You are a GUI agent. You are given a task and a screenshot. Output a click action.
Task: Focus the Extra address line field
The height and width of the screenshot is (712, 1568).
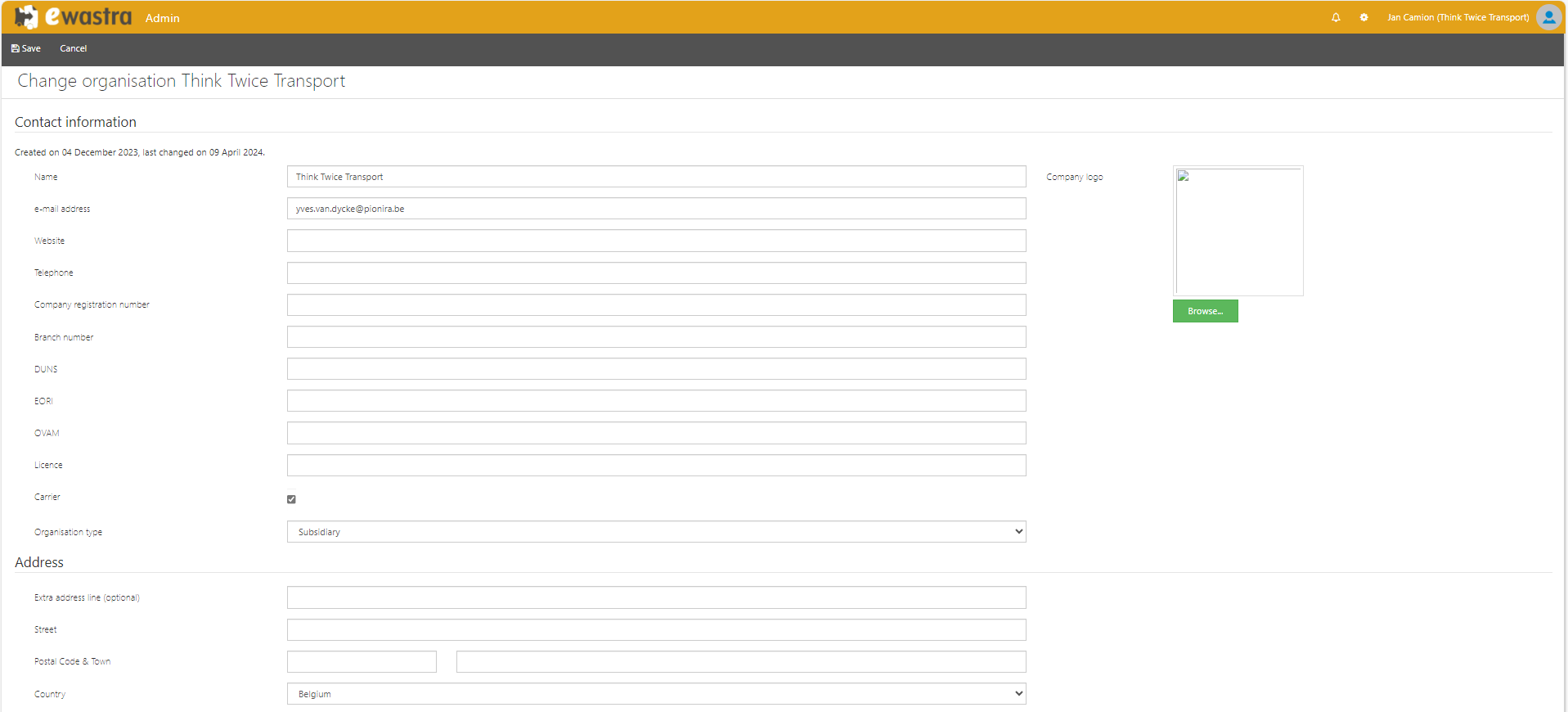(x=656, y=597)
